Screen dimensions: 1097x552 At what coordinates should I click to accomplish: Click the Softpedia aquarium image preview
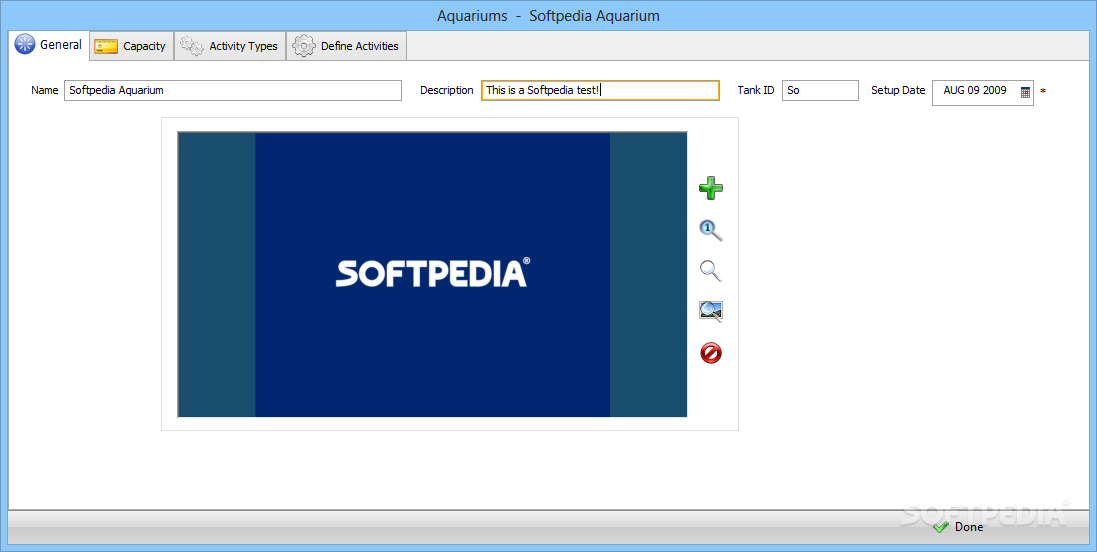432,274
